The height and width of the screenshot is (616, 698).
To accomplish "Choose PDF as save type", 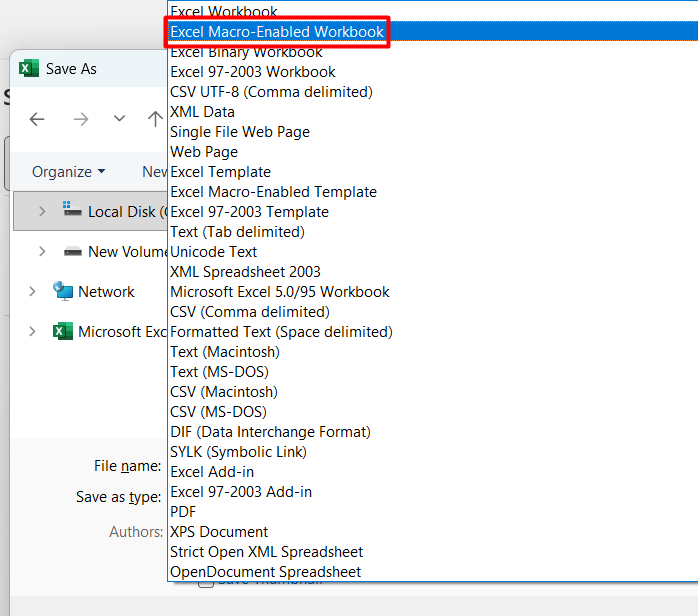I will [433, 512].
